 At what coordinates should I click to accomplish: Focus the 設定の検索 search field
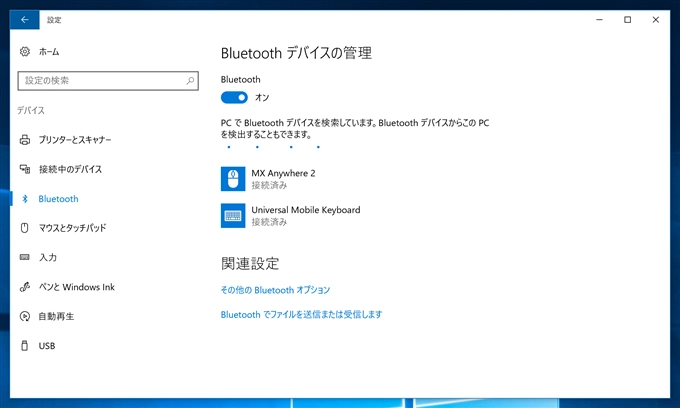[108, 81]
